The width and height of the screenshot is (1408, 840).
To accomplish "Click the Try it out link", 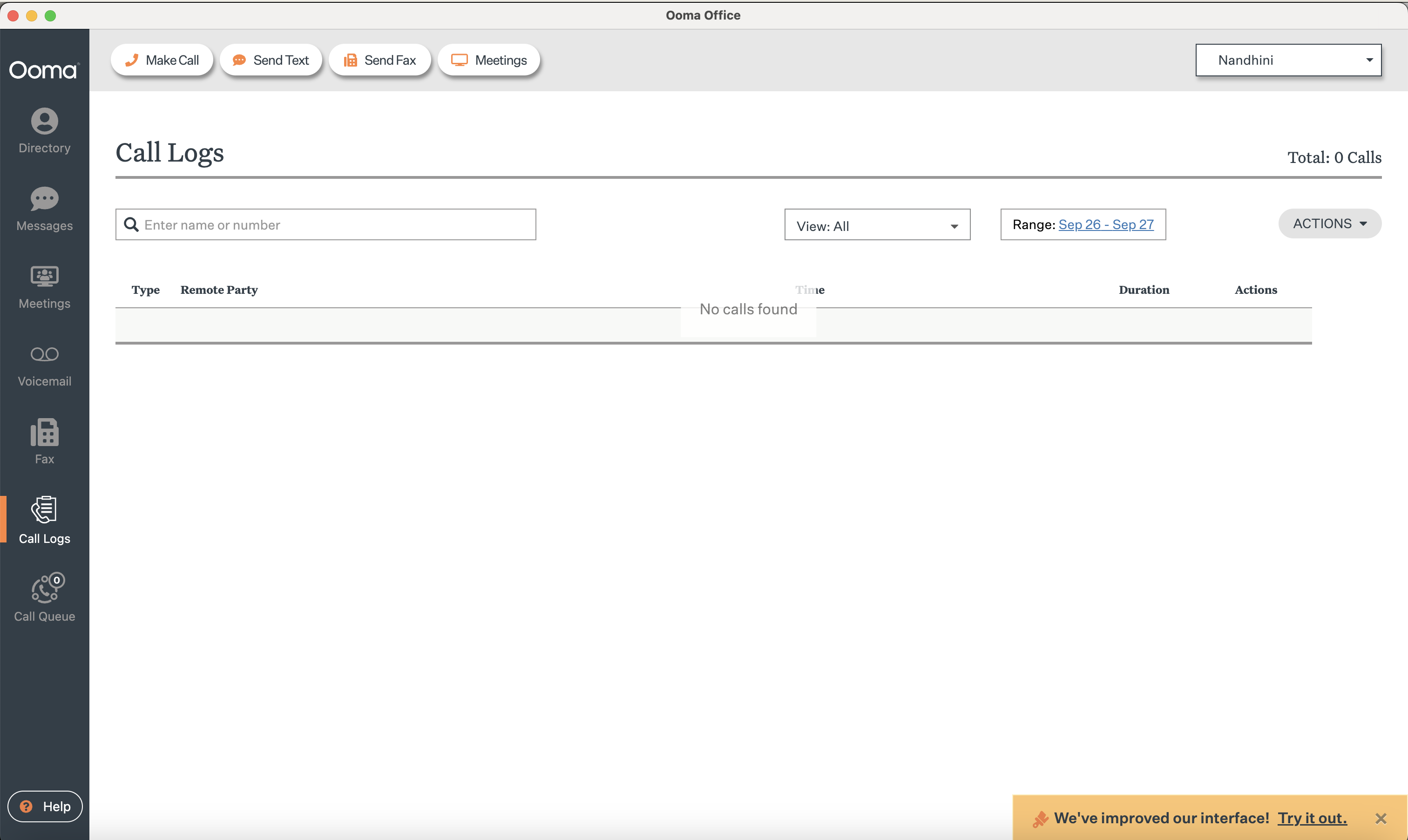I will click(x=1311, y=818).
